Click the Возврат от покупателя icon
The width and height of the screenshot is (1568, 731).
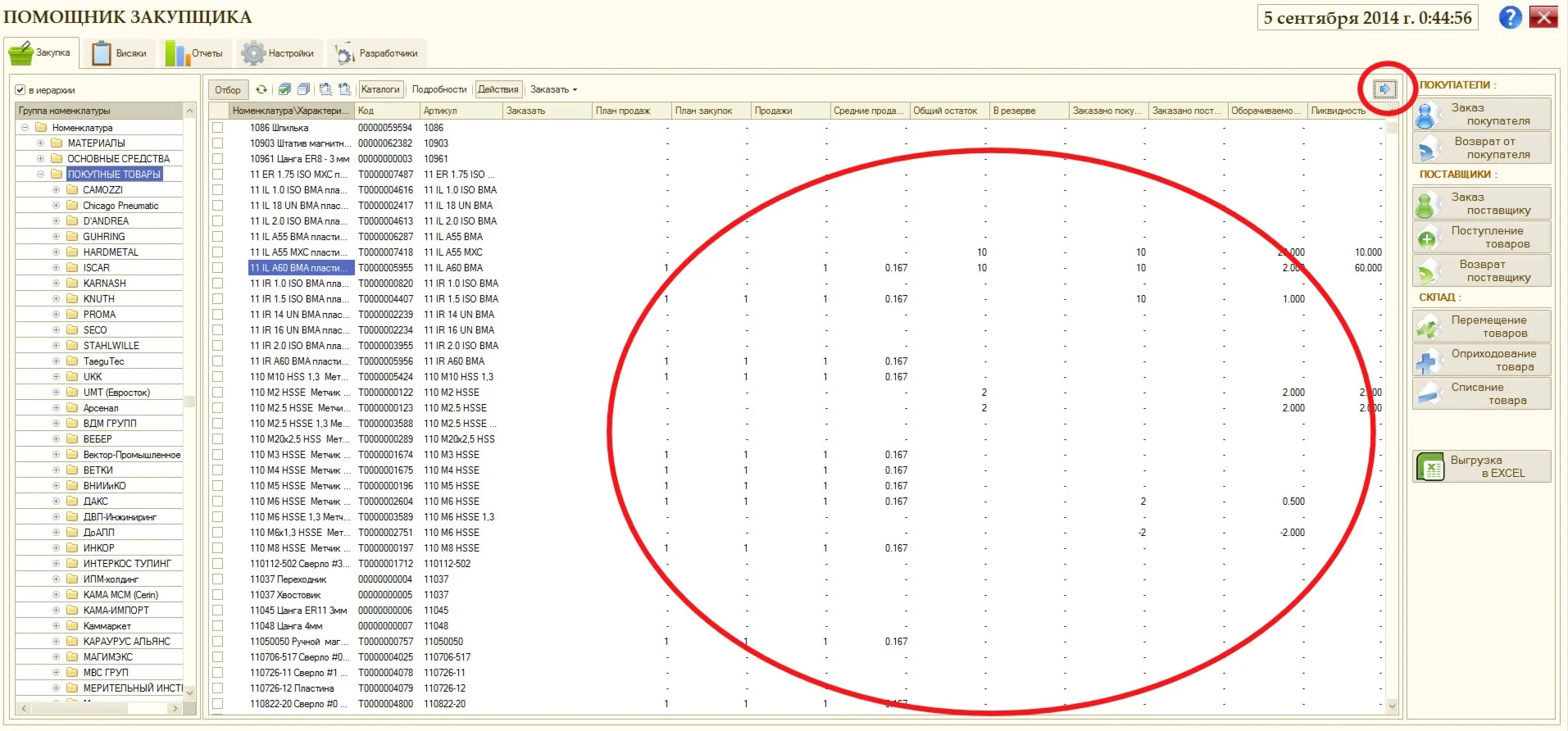[x=1427, y=148]
